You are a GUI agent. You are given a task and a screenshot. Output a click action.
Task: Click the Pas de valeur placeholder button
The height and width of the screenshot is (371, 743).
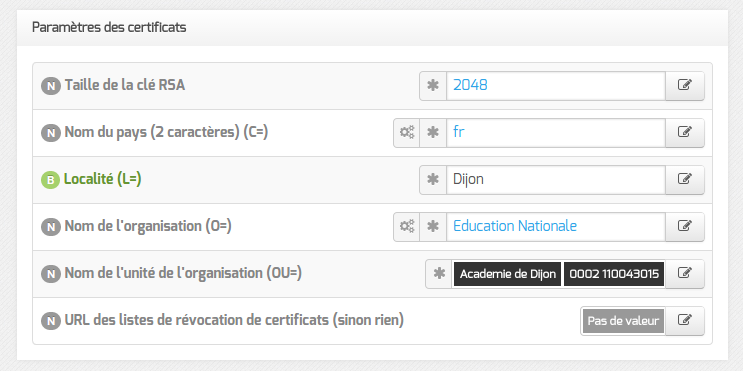(x=623, y=321)
